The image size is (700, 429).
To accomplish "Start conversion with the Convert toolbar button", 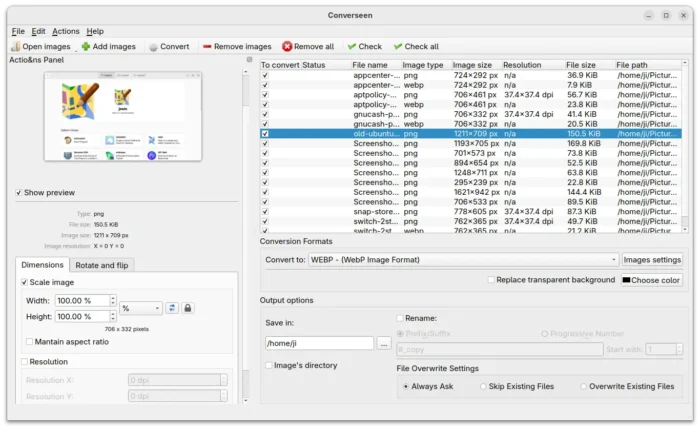I will pyautogui.click(x=153, y=47).
